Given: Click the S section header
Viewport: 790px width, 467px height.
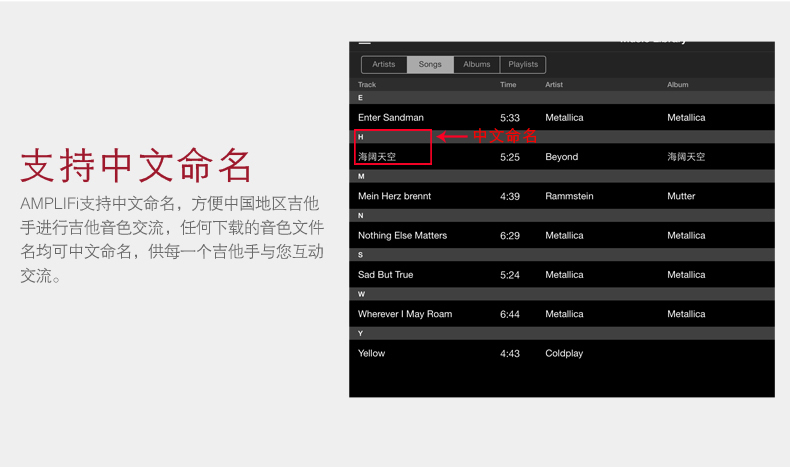Looking at the screenshot, I should (562, 255).
